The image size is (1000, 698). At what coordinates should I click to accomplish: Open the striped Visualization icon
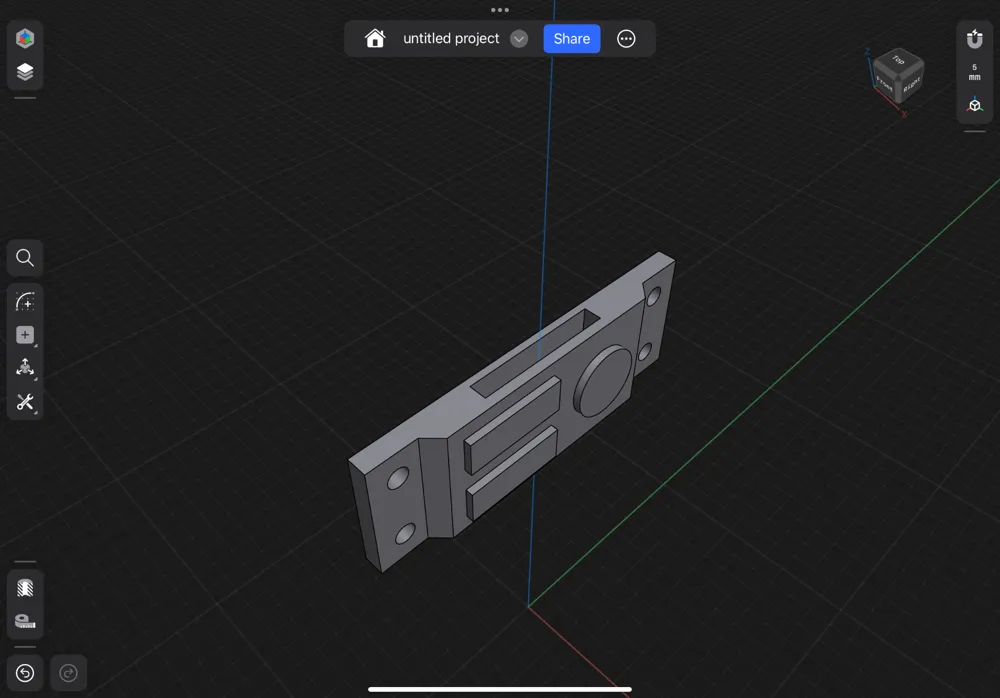tap(25, 588)
